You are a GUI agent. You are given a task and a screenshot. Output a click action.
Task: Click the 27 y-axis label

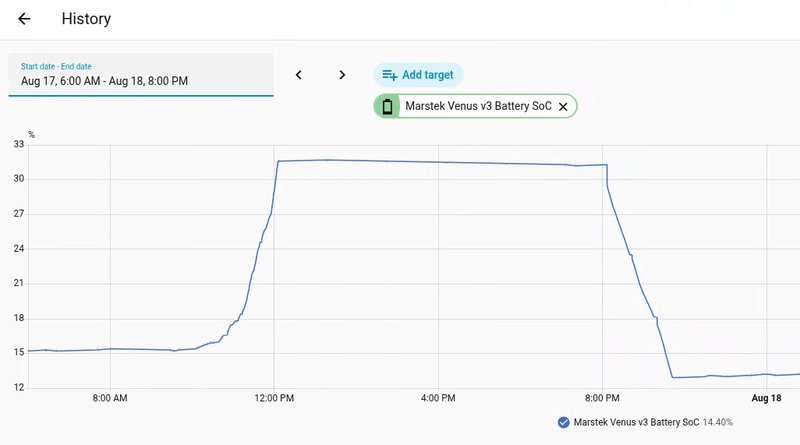click(x=19, y=213)
